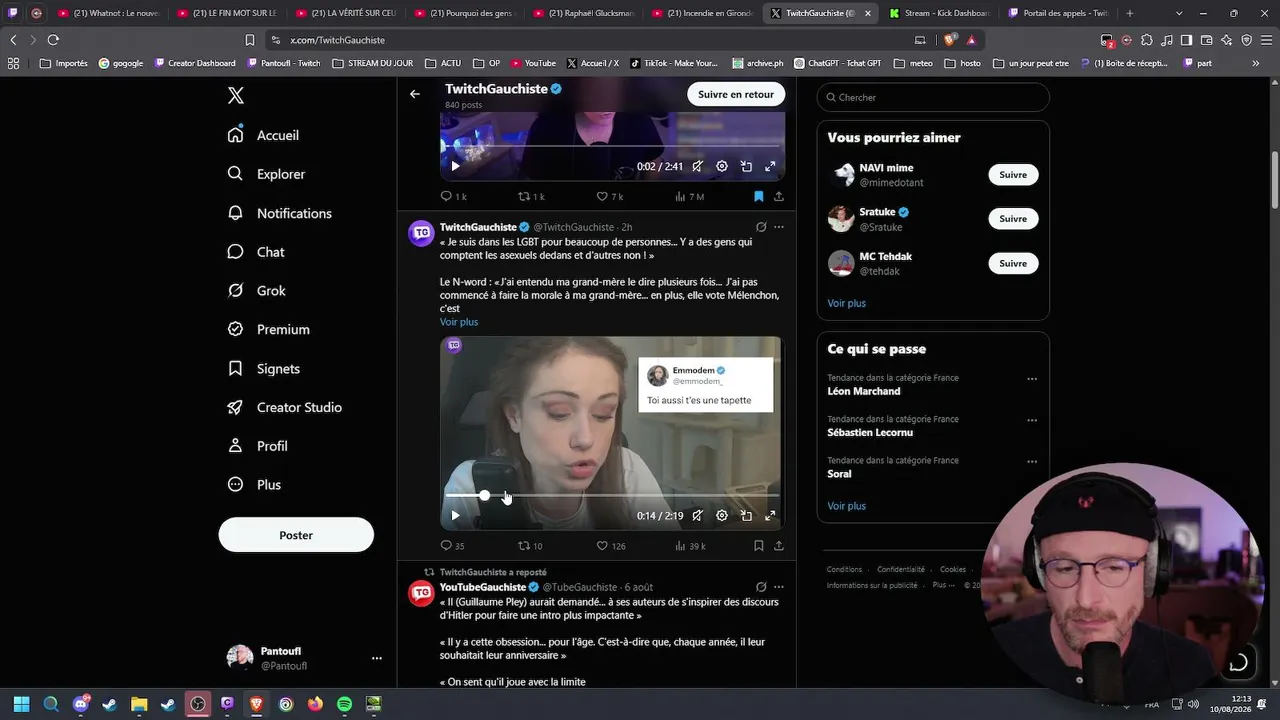
Task: Open Signets in the sidebar
Action: [265, 368]
